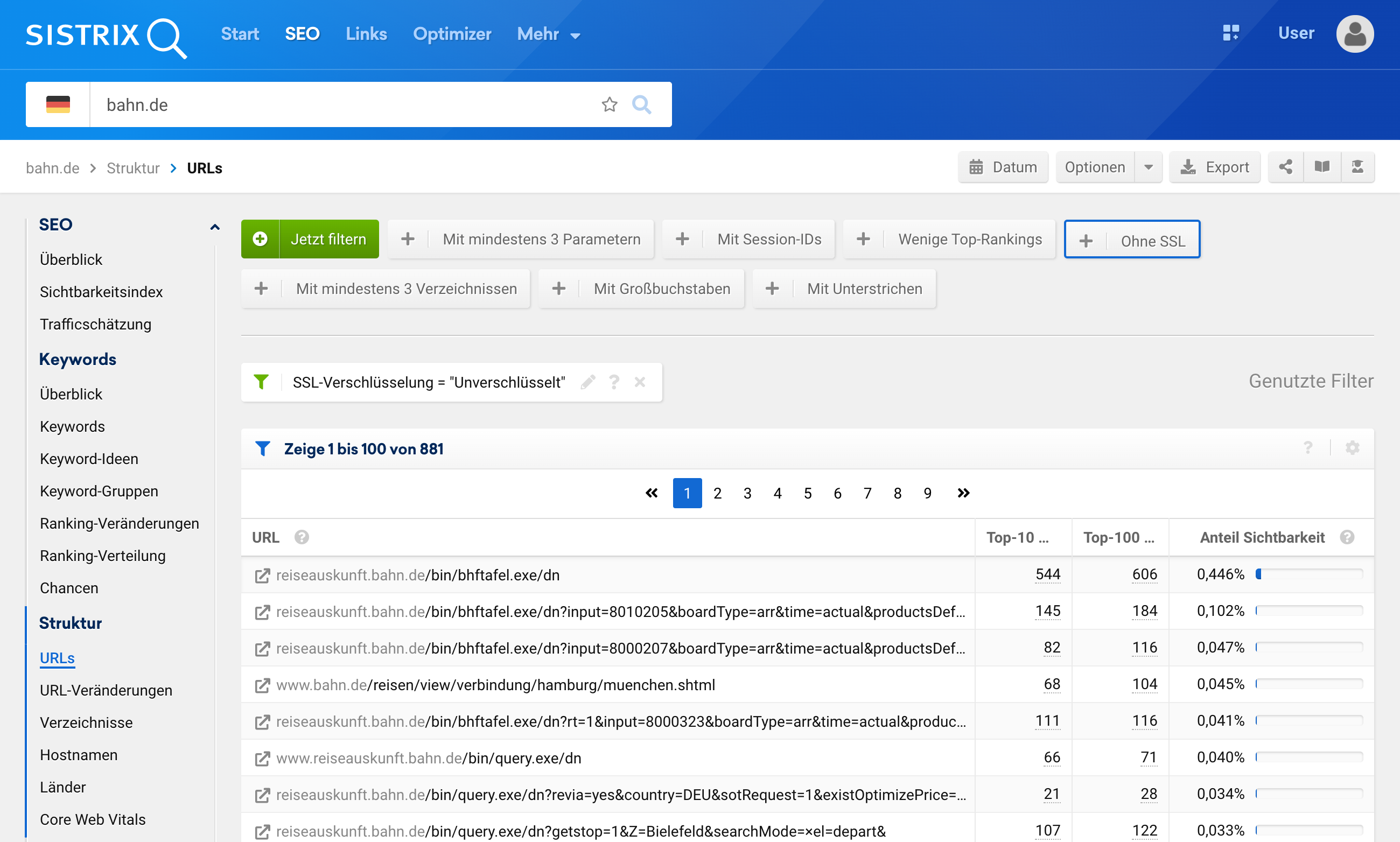Switch to the Links navigation tab
Screen dimensions: 1400x842
click(x=366, y=34)
